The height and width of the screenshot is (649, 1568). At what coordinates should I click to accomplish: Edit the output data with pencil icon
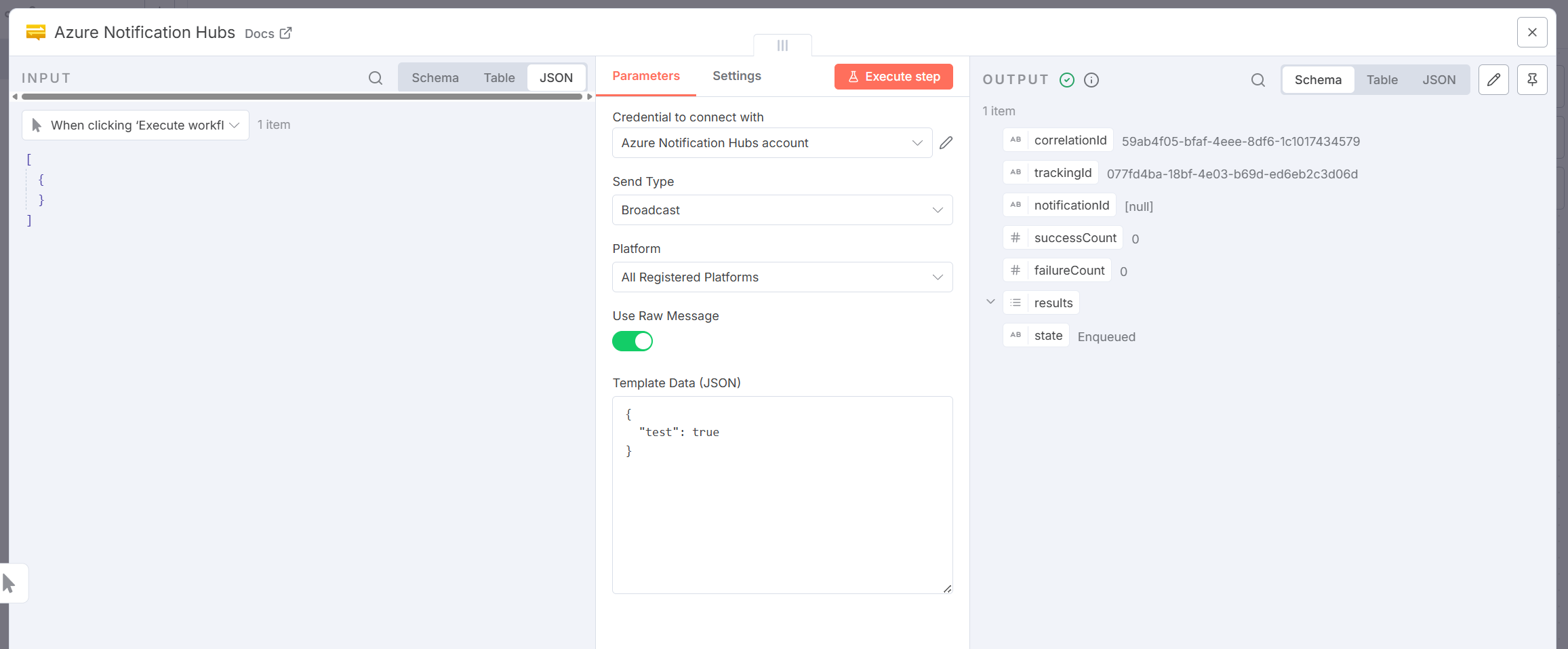[x=1493, y=80]
